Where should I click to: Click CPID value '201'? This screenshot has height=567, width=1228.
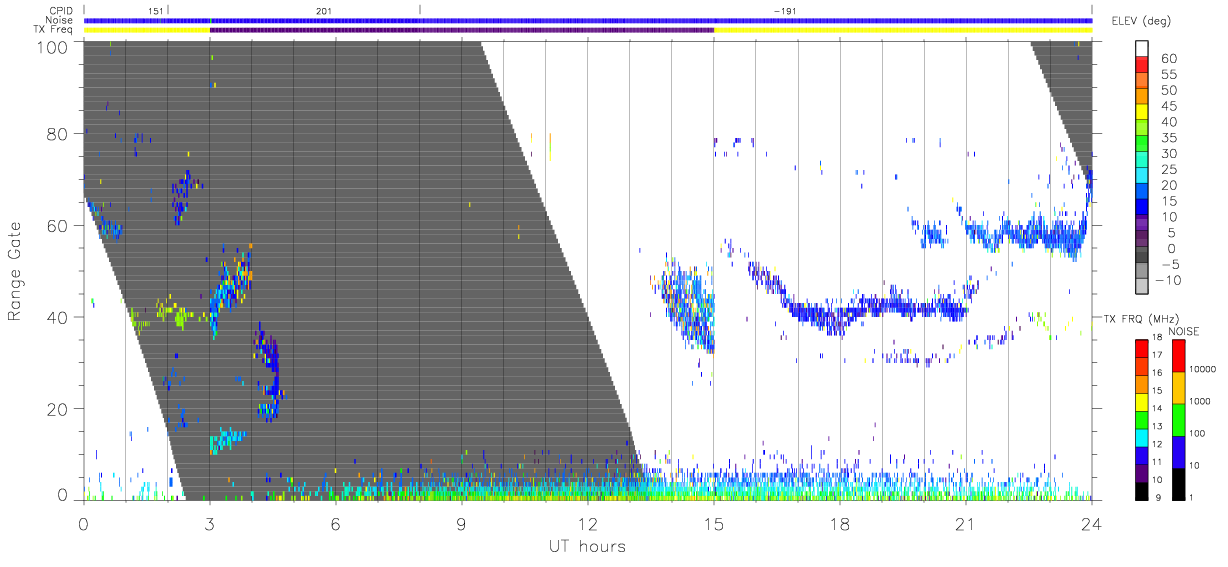[323, 10]
